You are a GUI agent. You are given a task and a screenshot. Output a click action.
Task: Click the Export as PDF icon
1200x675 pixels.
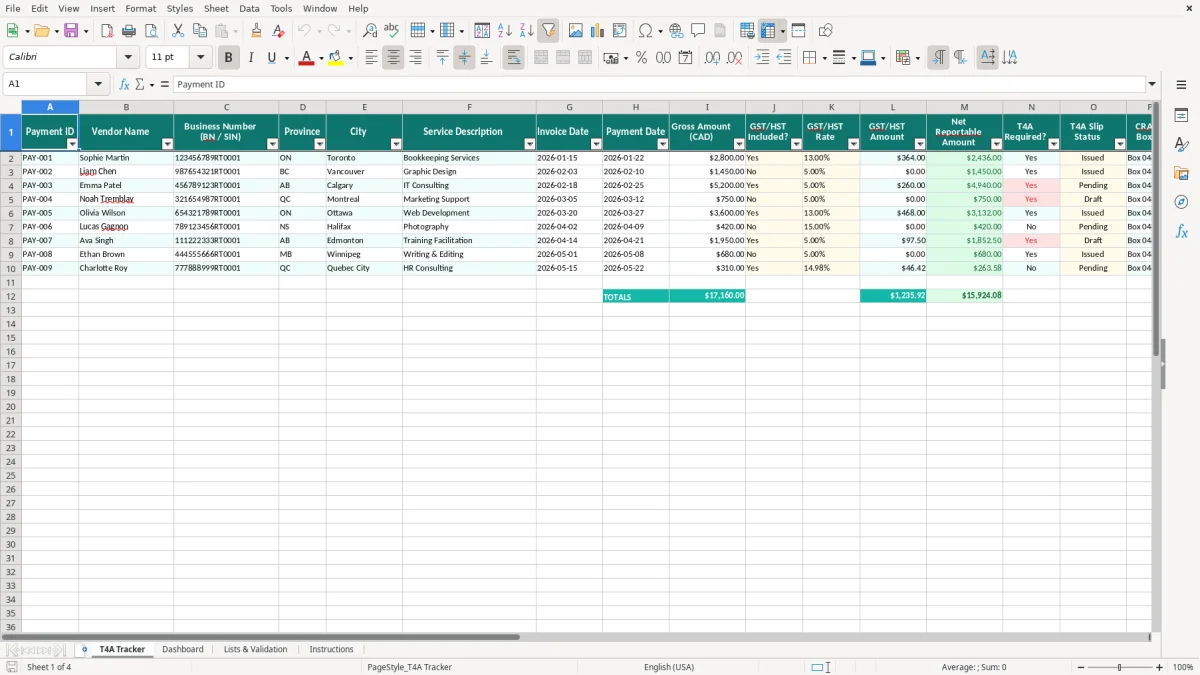pos(107,31)
